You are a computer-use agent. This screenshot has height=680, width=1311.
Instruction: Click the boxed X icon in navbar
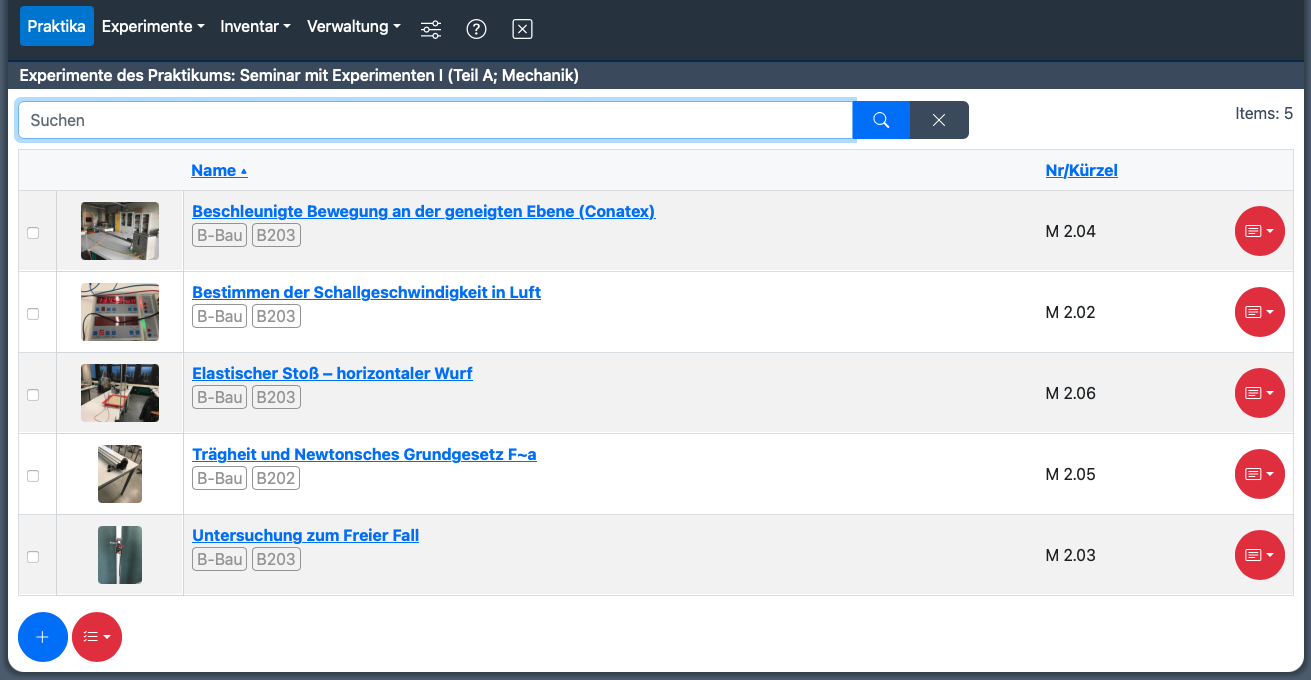(x=522, y=29)
